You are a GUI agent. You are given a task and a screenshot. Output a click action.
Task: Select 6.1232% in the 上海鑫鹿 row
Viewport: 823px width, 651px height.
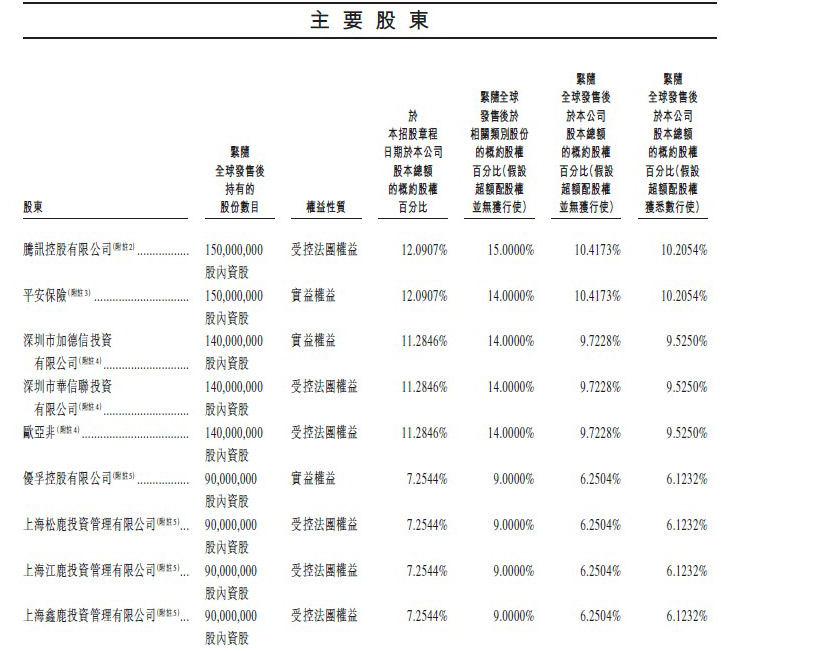coord(687,616)
